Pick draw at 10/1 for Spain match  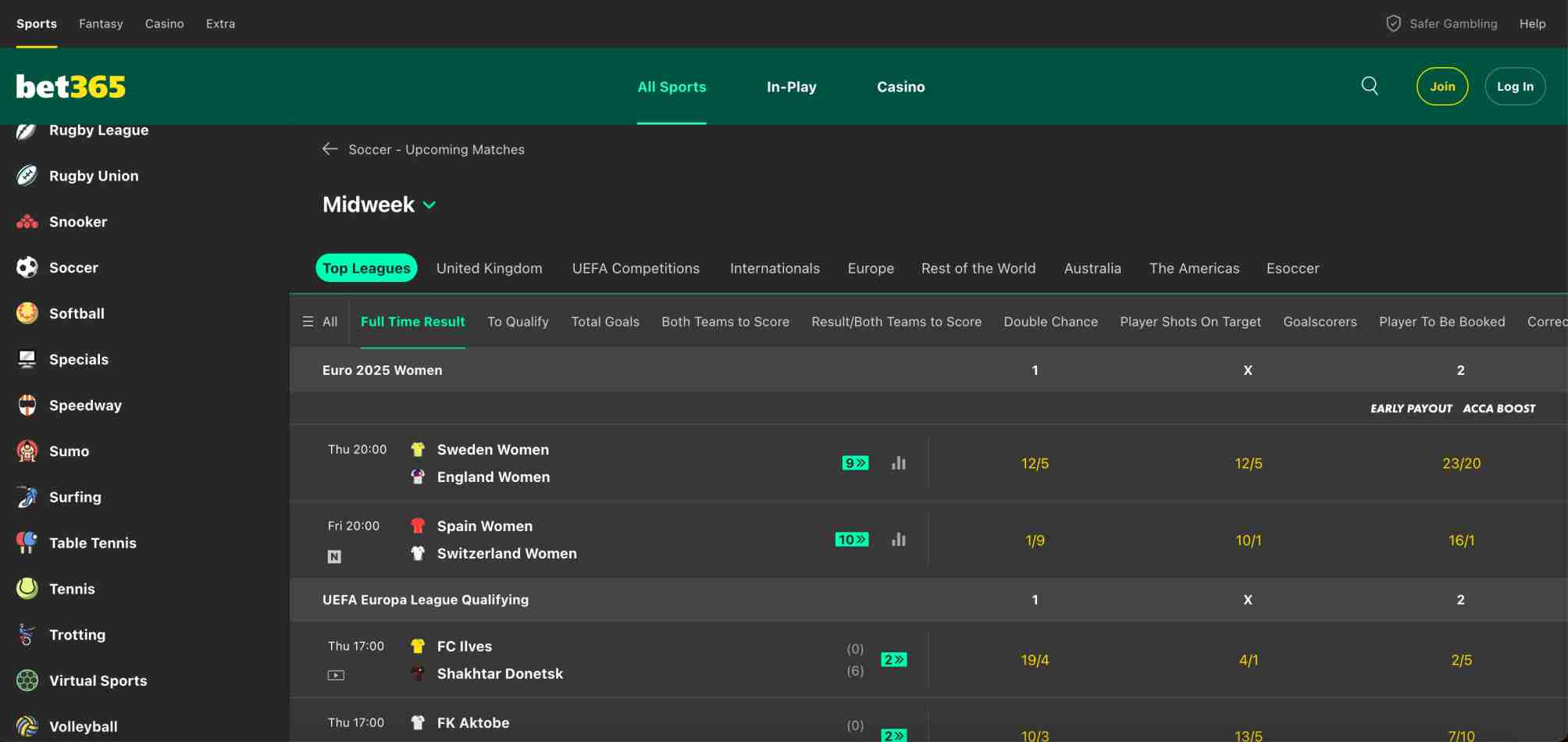[x=1248, y=540]
